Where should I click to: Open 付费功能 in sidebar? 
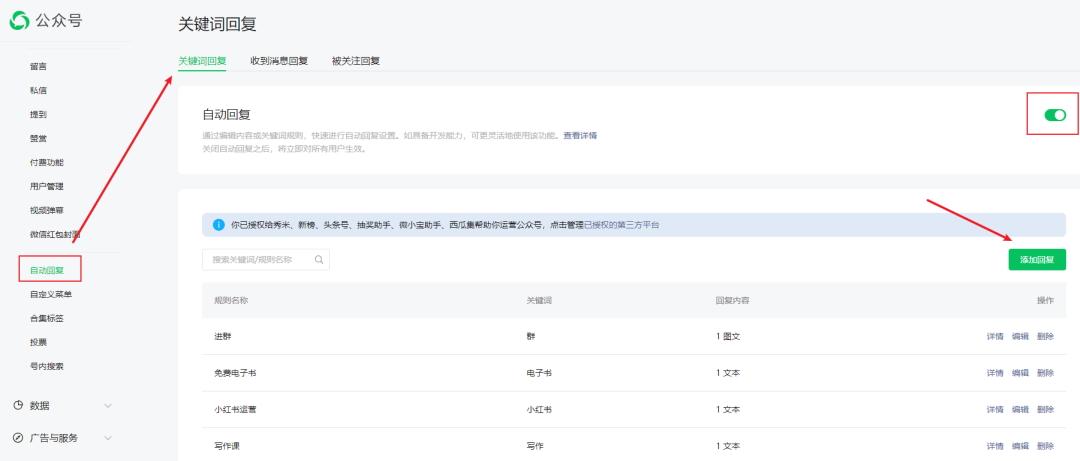coord(47,163)
